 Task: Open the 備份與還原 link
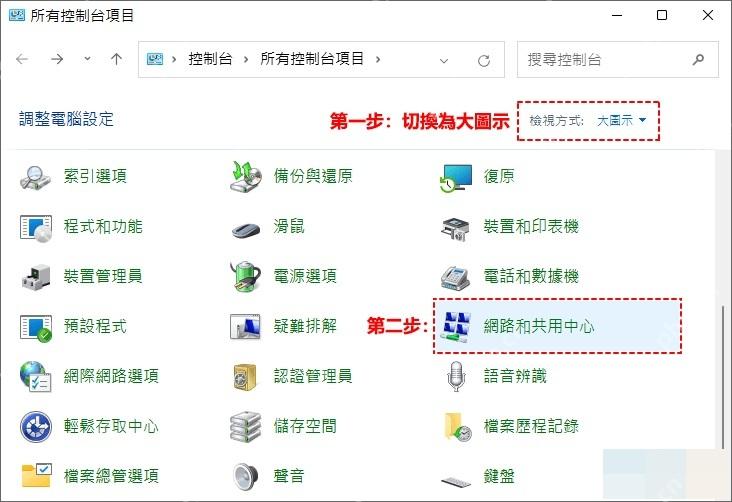[313, 177]
